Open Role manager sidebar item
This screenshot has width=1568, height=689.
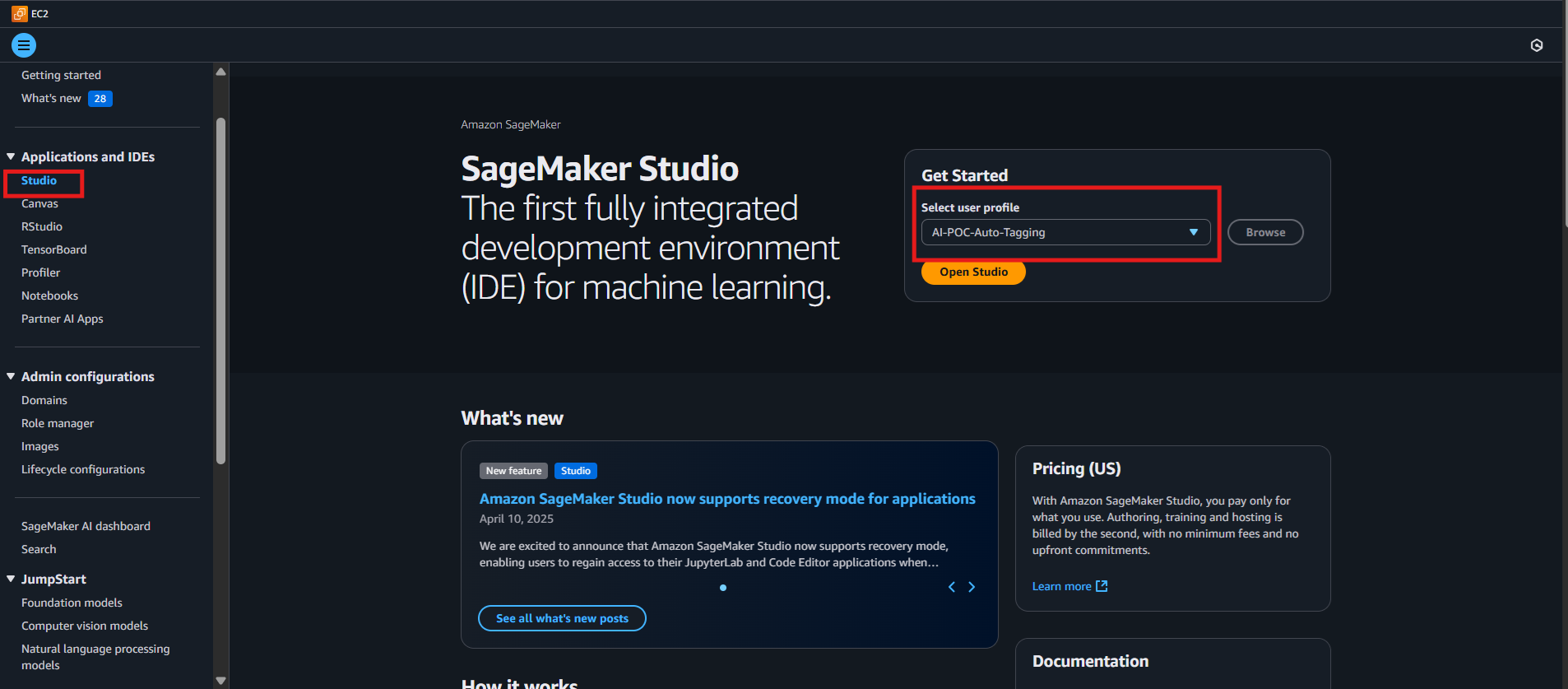58,423
